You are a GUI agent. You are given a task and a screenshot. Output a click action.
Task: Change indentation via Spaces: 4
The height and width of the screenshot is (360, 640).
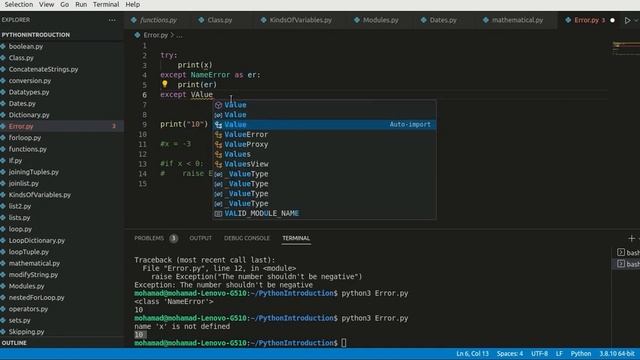[509, 354]
